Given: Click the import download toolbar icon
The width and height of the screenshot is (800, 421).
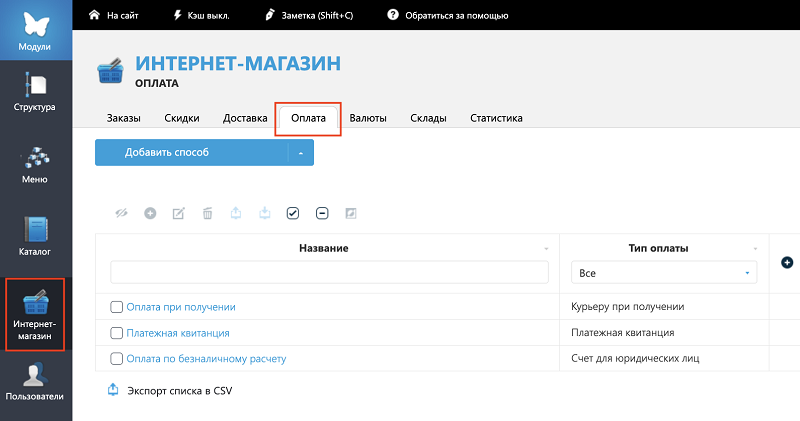Looking at the screenshot, I should pyautogui.click(x=265, y=213).
